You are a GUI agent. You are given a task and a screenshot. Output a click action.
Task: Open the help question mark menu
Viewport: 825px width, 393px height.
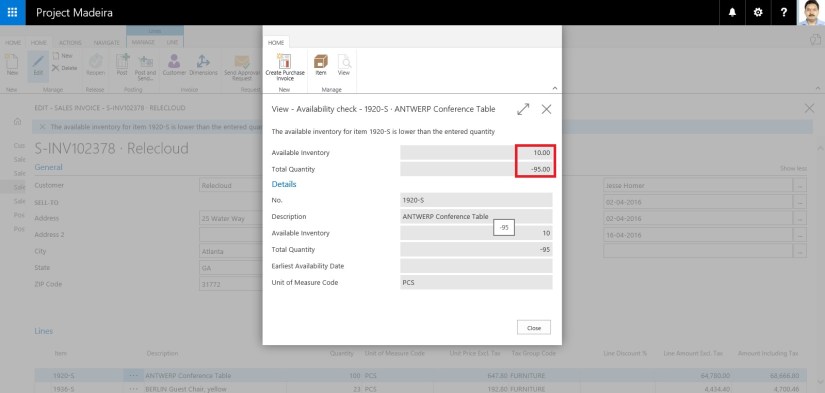point(784,13)
